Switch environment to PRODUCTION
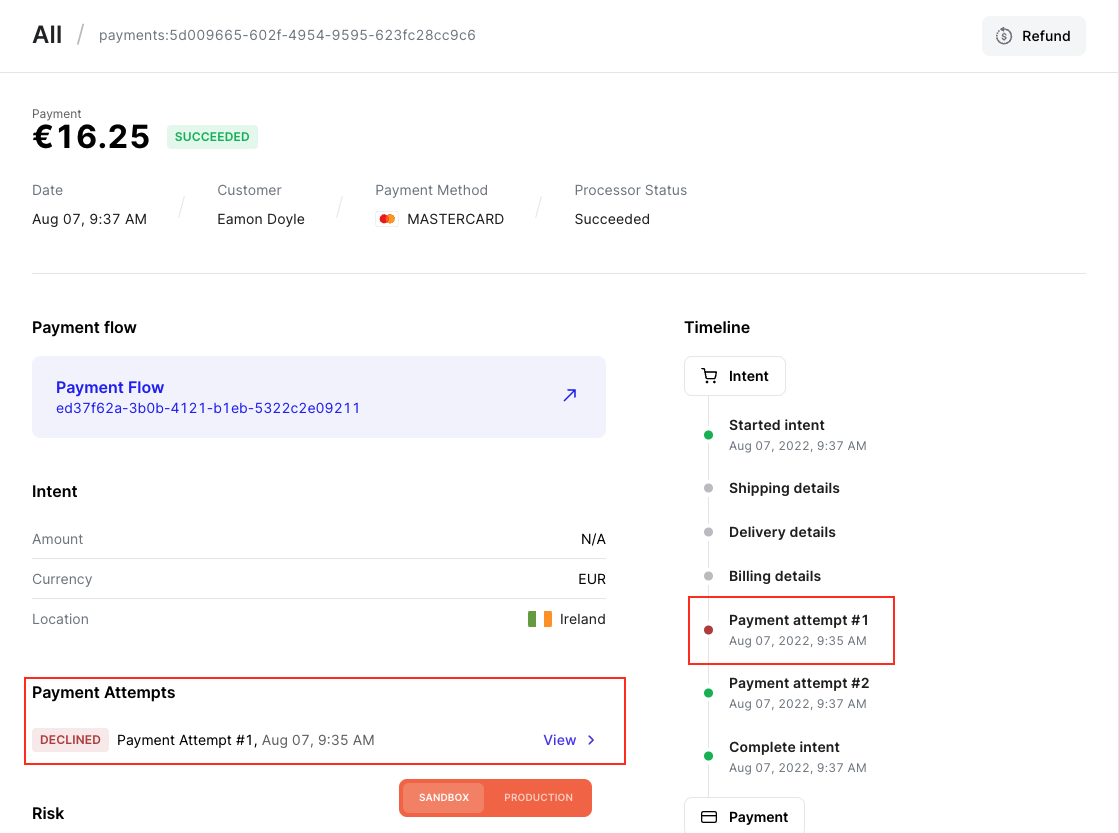This screenshot has height=833, width=1119. coord(538,797)
